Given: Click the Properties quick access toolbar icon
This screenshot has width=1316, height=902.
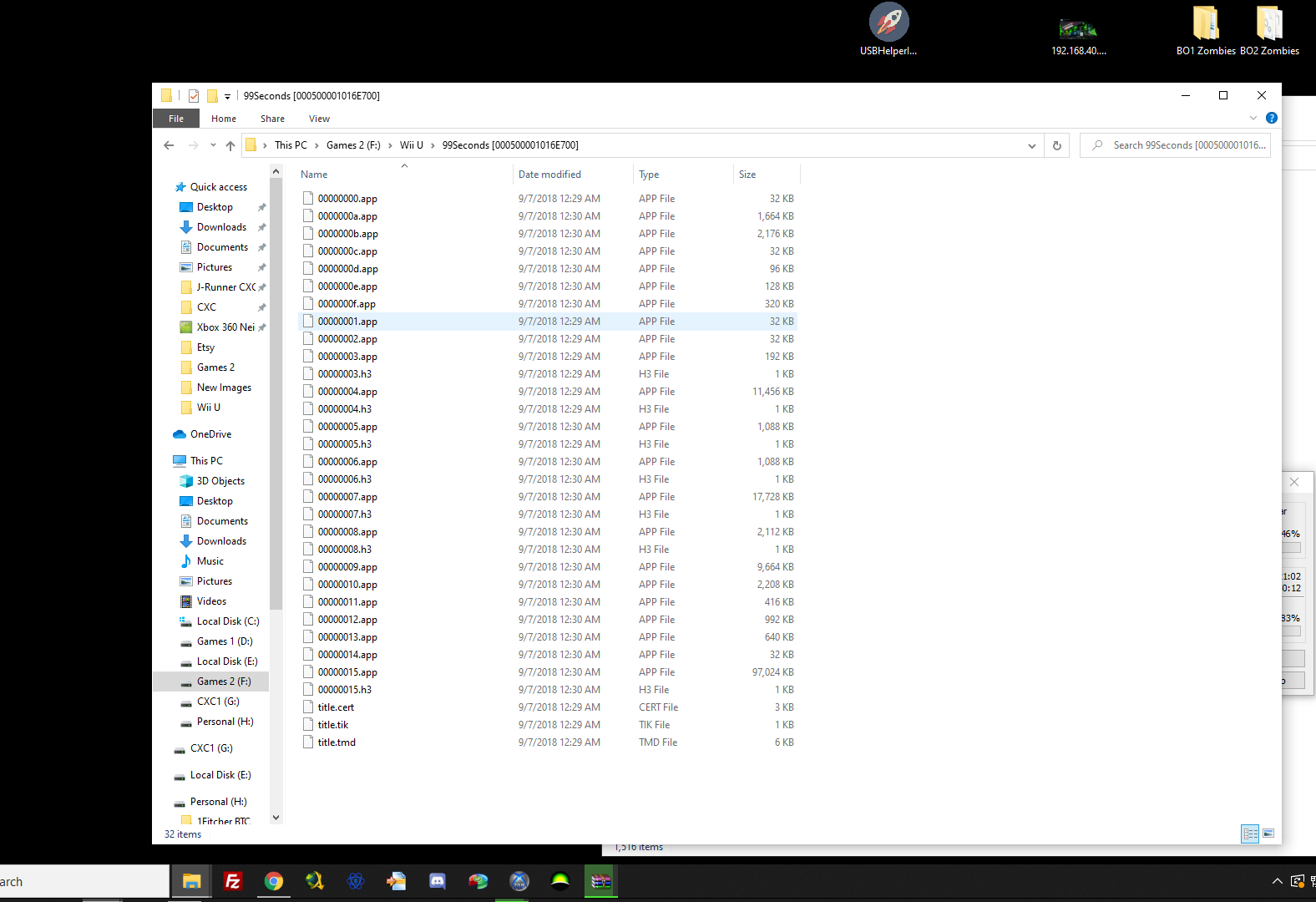Looking at the screenshot, I should [194, 96].
